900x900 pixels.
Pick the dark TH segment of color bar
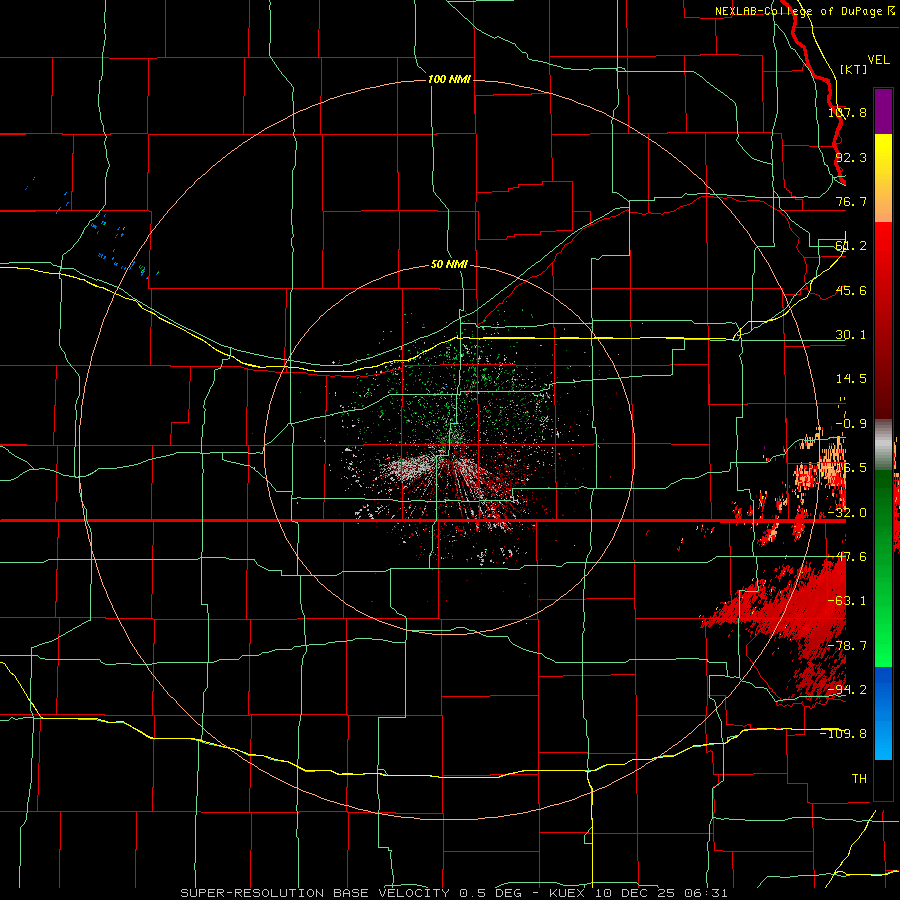point(883,779)
